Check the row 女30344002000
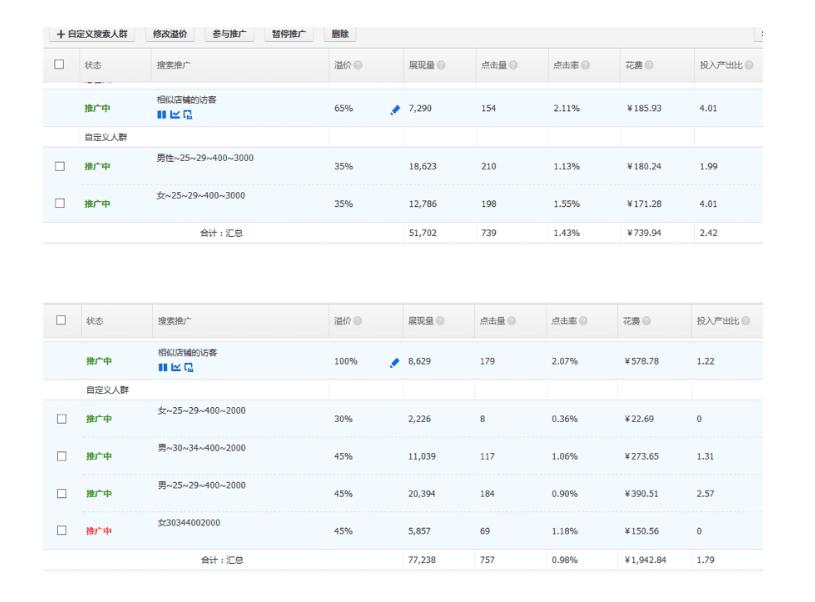The height and width of the screenshot is (602, 815). point(61,530)
